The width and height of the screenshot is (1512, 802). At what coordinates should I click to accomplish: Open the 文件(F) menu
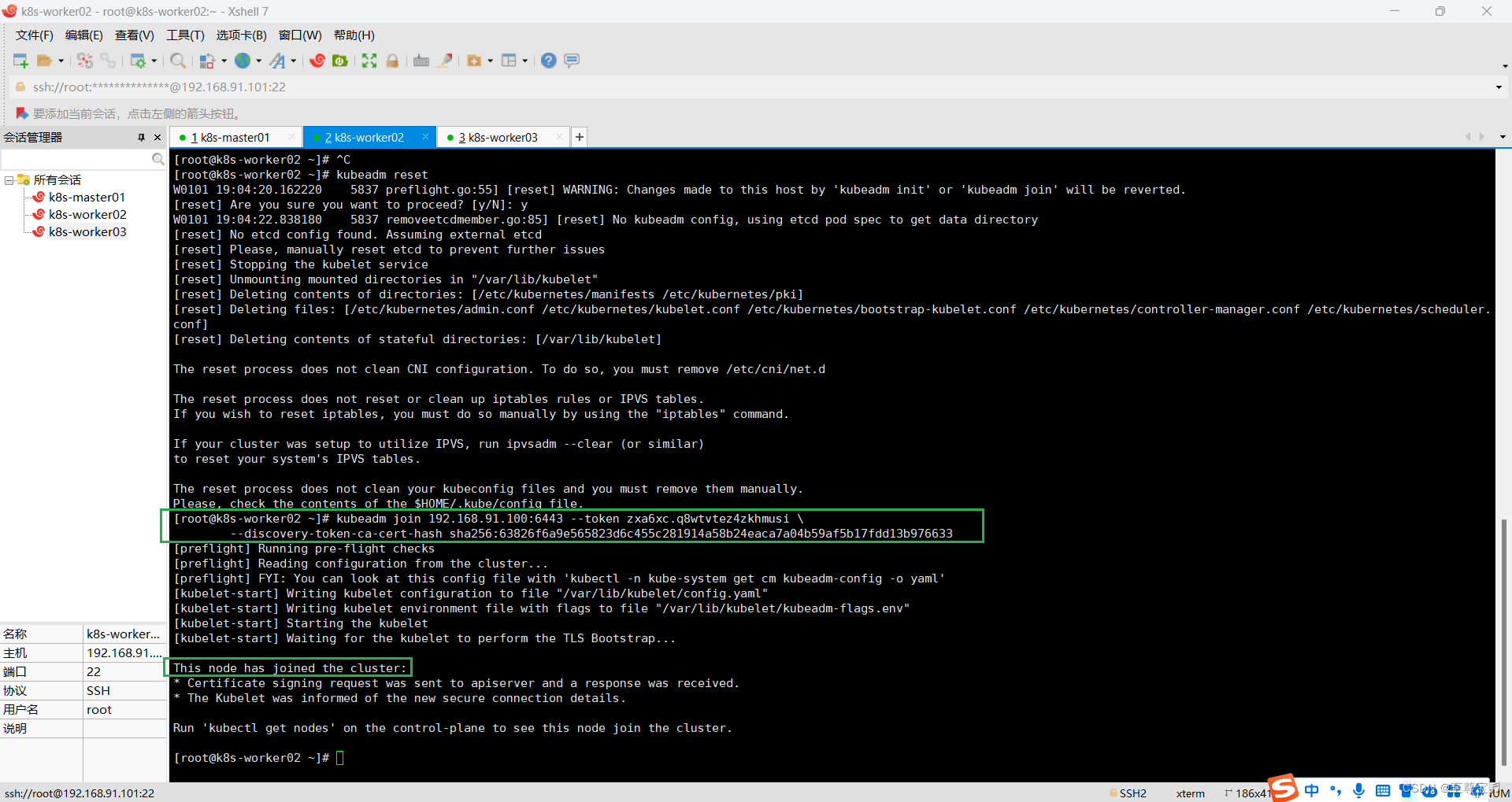(x=35, y=35)
